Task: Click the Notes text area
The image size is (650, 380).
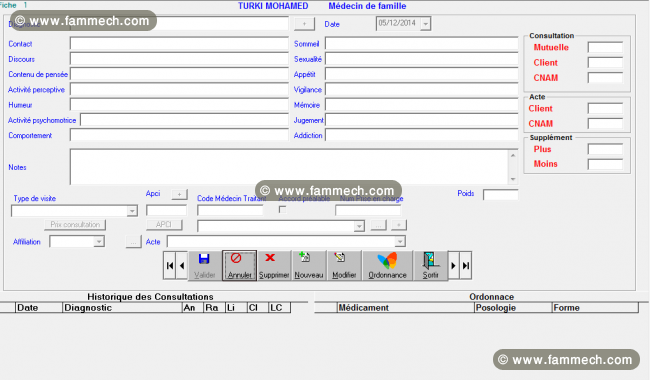Action: point(289,167)
